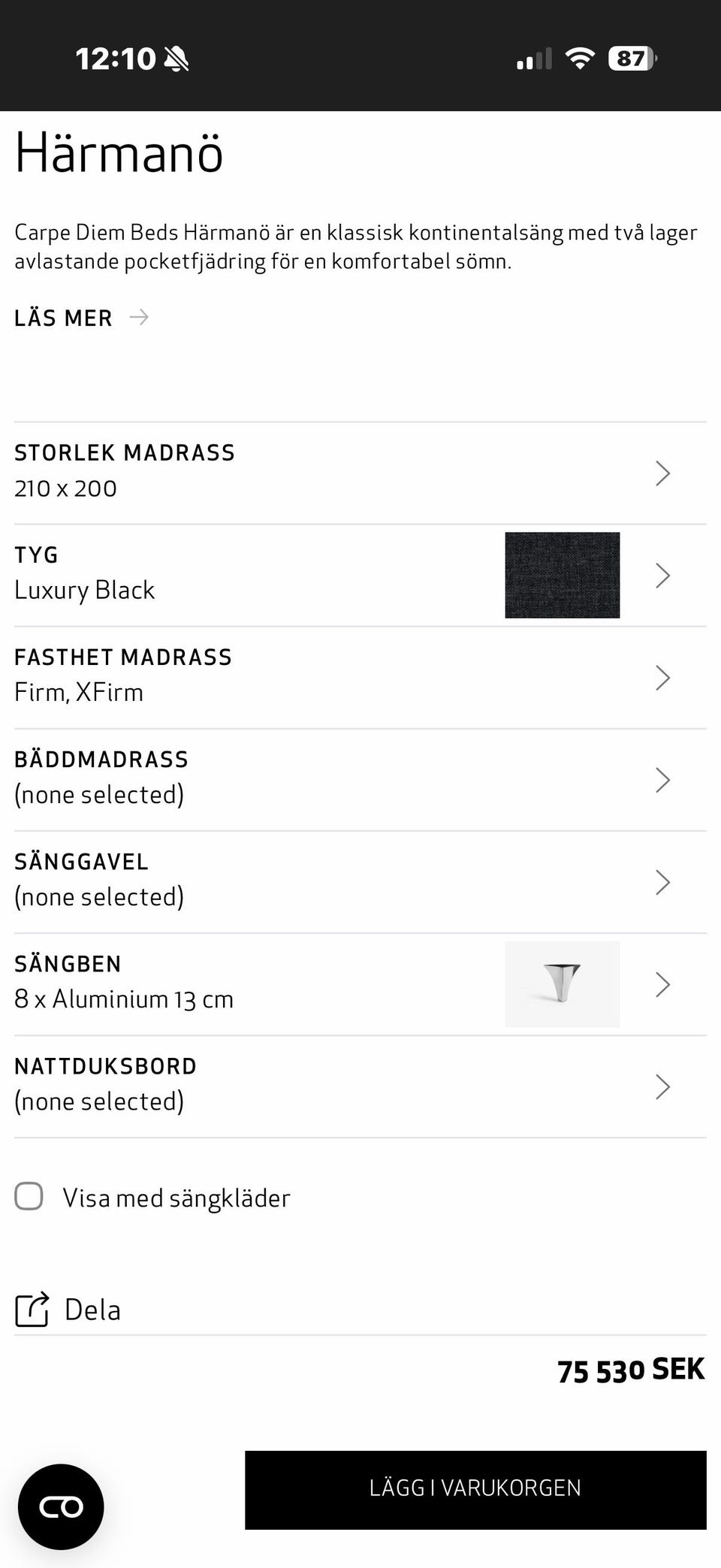Expand Storlek Madrass chevron
Image resolution: width=721 pixels, height=1568 pixels.
point(662,473)
